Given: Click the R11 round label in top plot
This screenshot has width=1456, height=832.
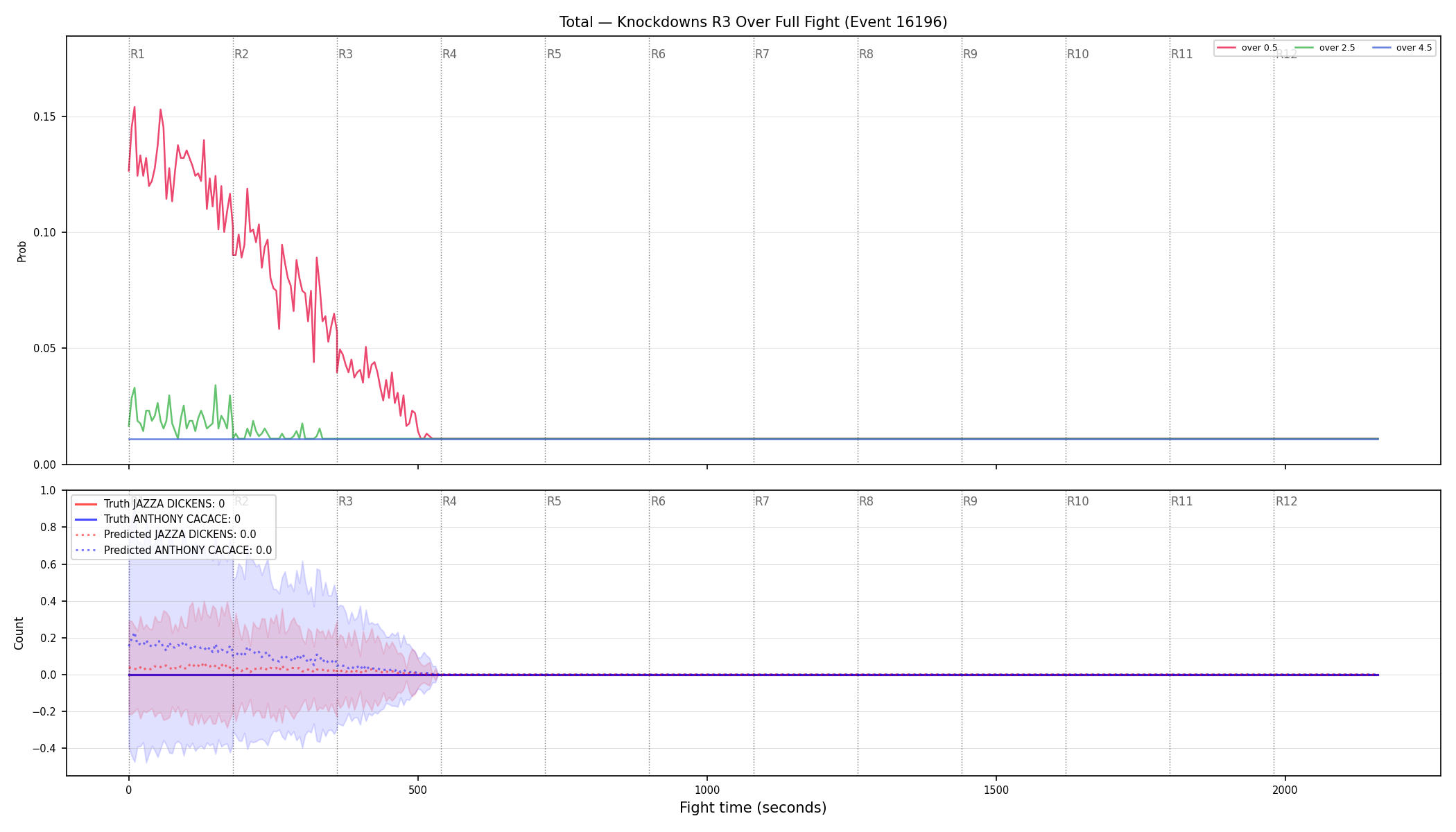Looking at the screenshot, I should coord(1181,54).
